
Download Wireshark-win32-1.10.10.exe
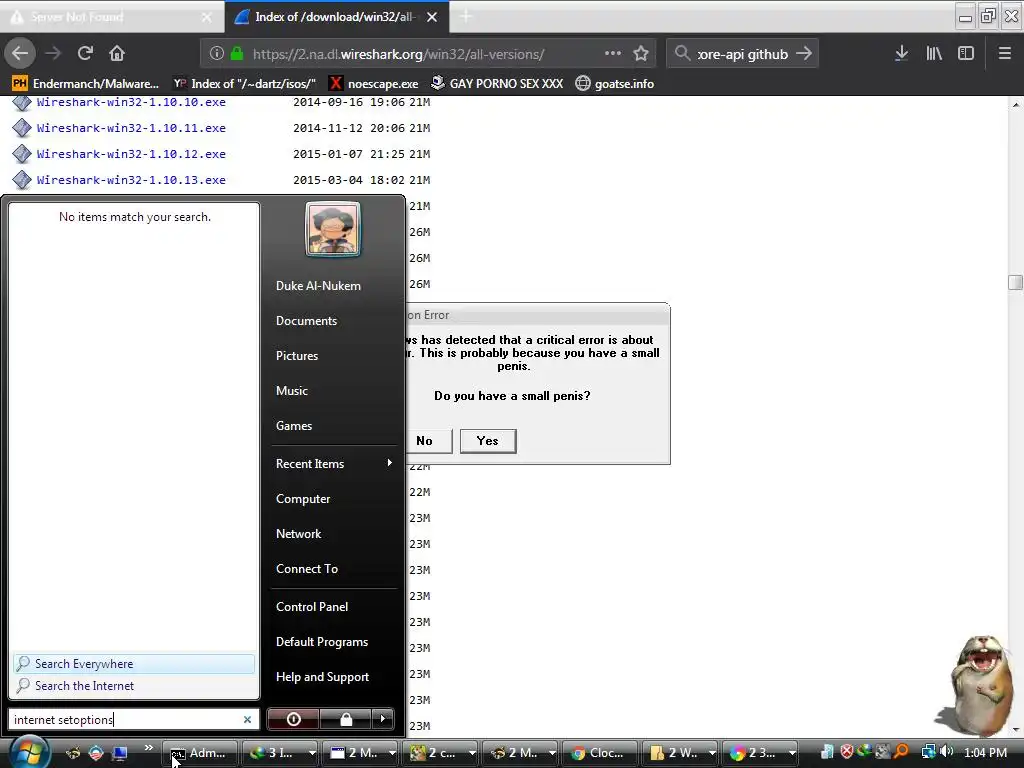tap(131, 102)
